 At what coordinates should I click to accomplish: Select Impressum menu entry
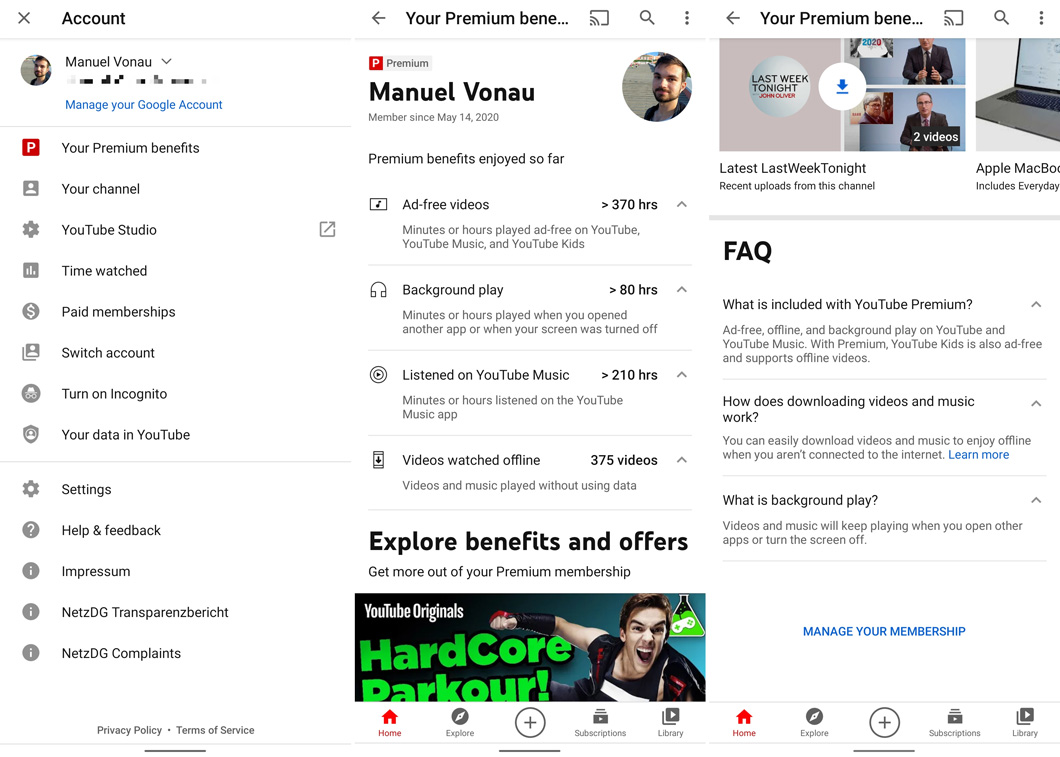point(175,571)
